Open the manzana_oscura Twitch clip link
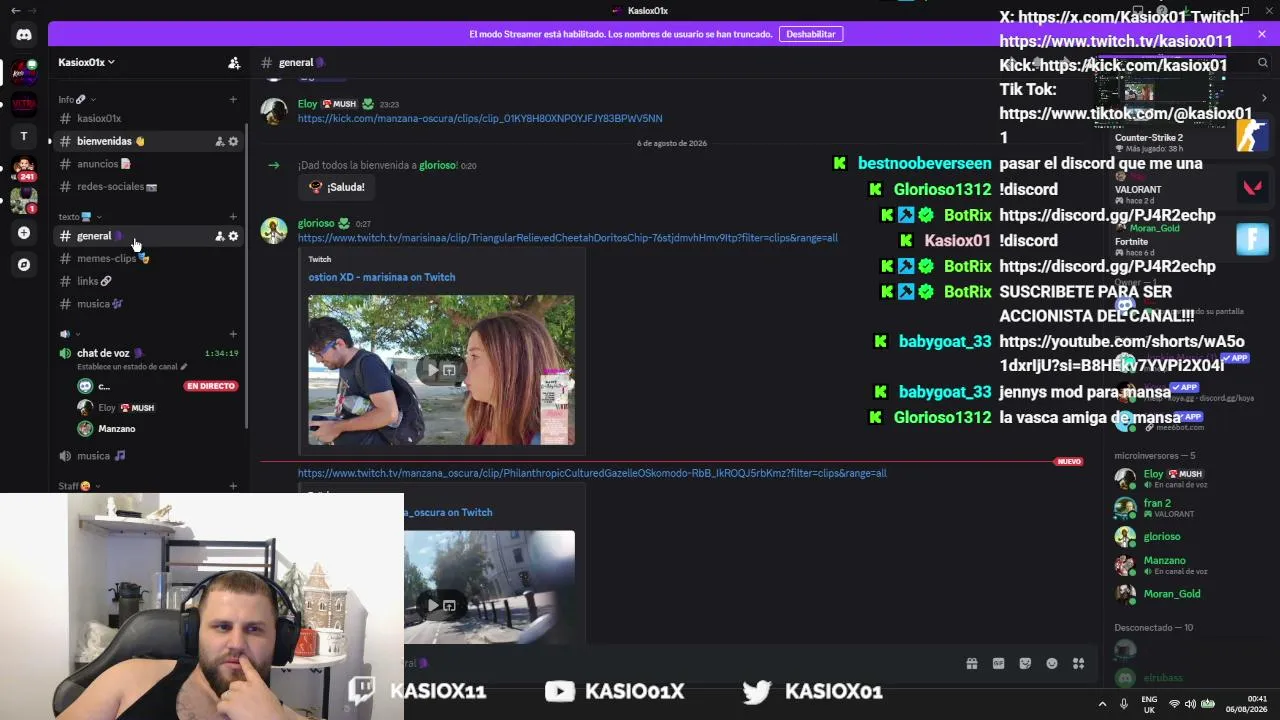This screenshot has width=1280, height=720. [592, 473]
